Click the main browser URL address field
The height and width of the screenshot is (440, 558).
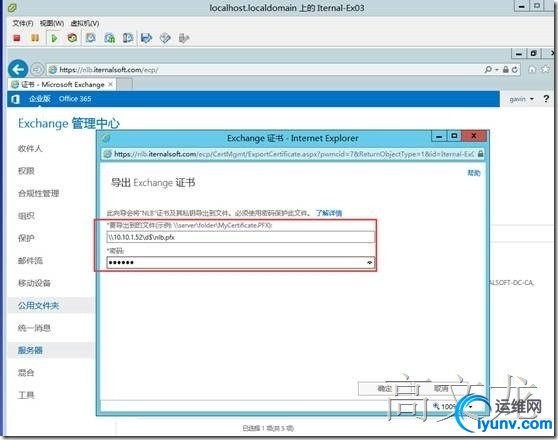coord(265,70)
